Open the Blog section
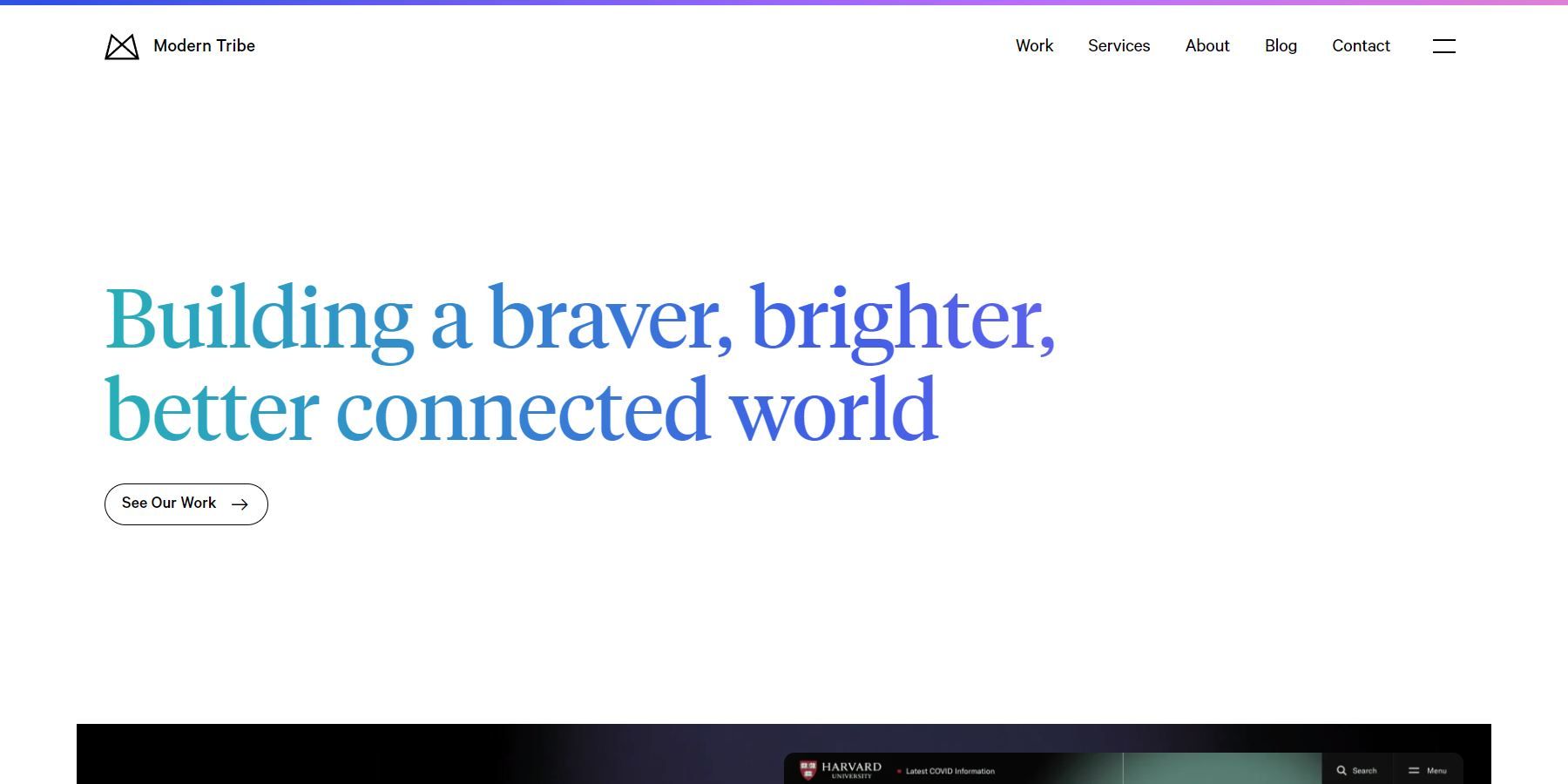The image size is (1568, 784). pos(1281,46)
